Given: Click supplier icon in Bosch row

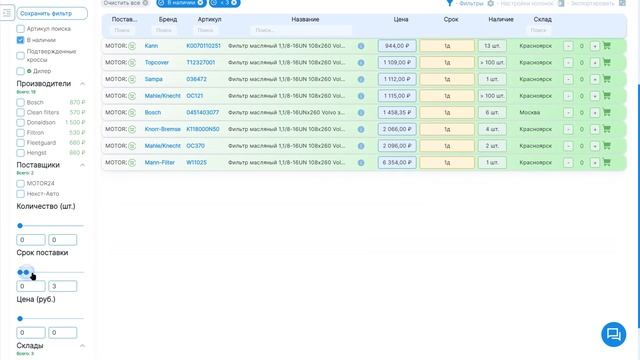Looking at the screenshot, I should [132, 113].
